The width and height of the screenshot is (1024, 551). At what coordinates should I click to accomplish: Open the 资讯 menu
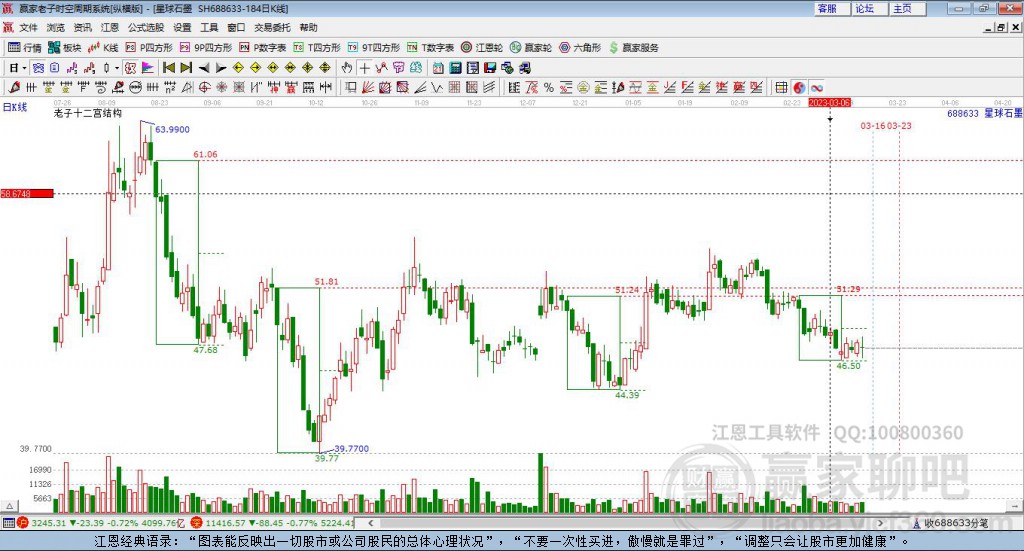pyautogui.click(x=82, y=27)
